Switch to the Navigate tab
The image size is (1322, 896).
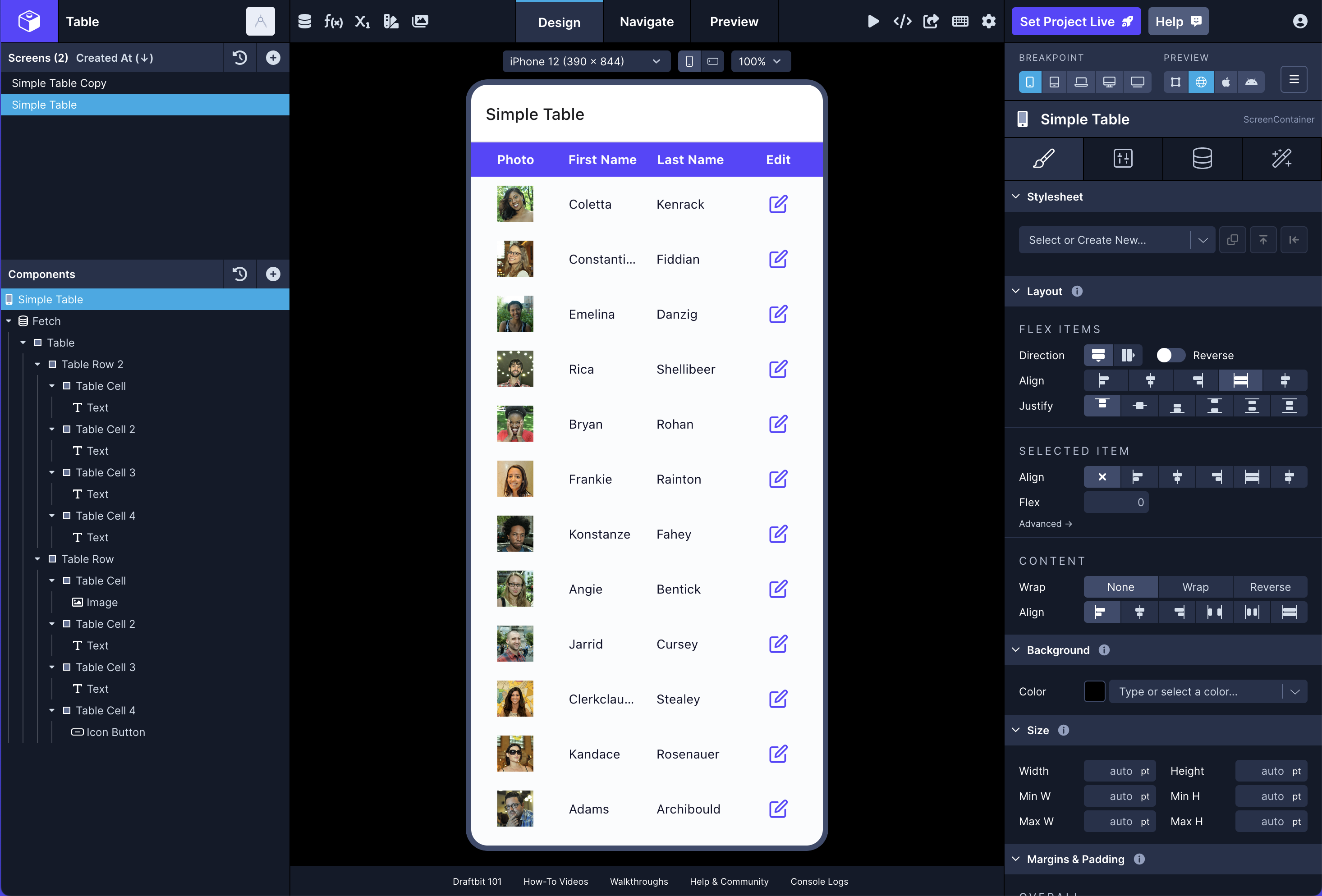pos(646,22)
